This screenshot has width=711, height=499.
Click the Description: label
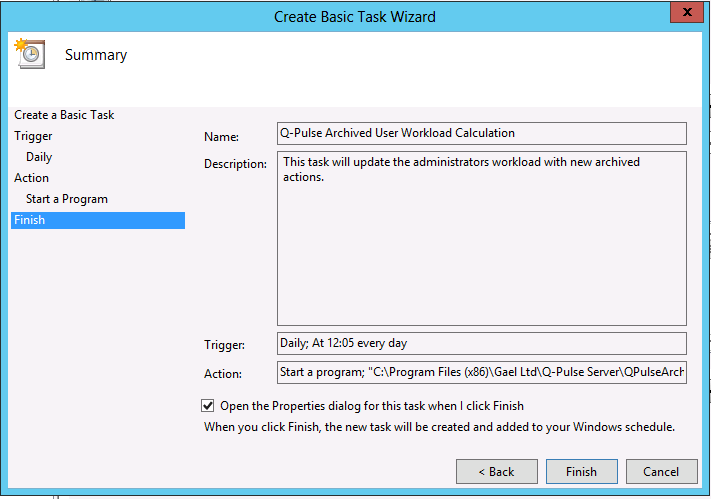tap(235, 164)
